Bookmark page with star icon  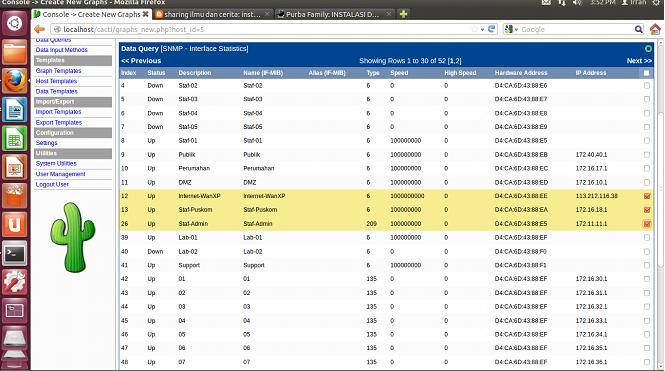pyautogui.click(x=474, y=29)
